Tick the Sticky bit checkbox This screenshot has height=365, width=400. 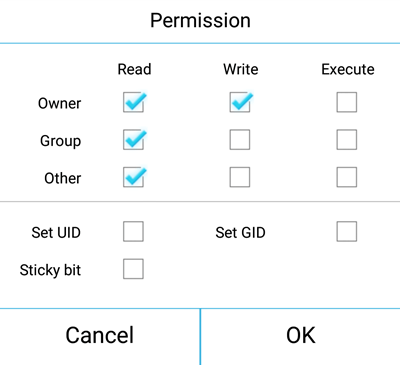click(x=133, y=269)
